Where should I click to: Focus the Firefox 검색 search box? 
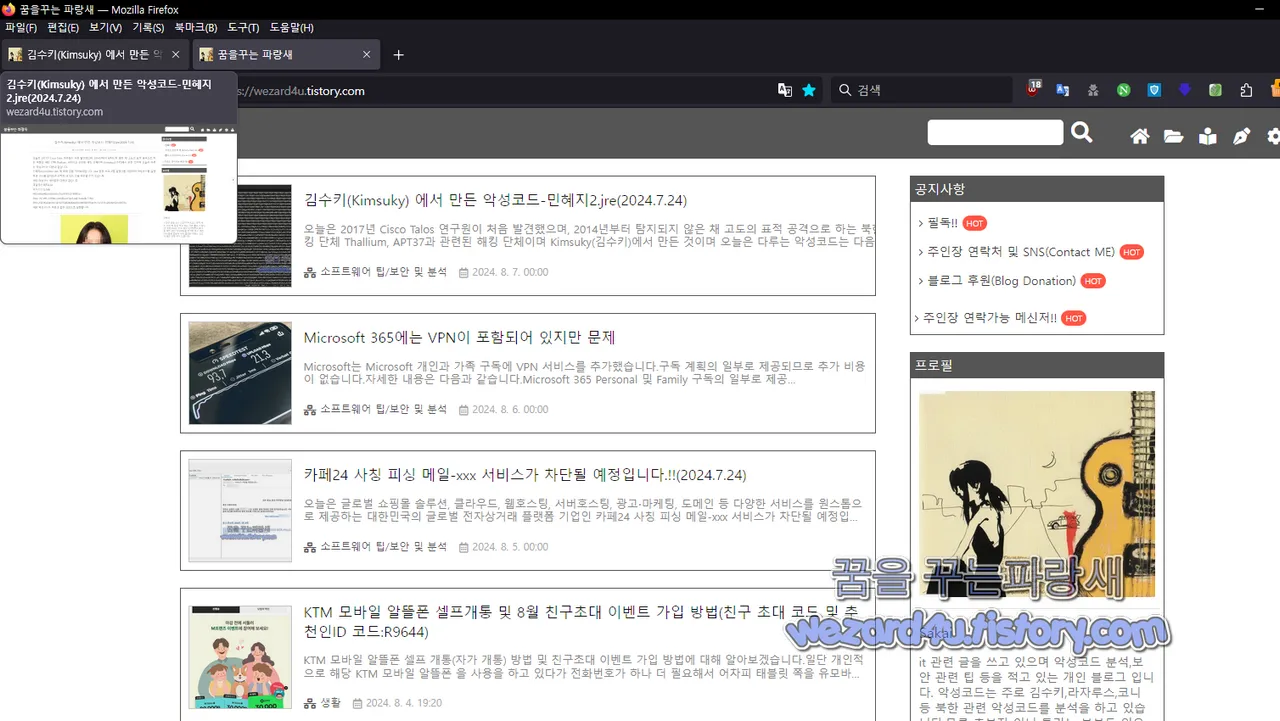[x=922, y=90]
